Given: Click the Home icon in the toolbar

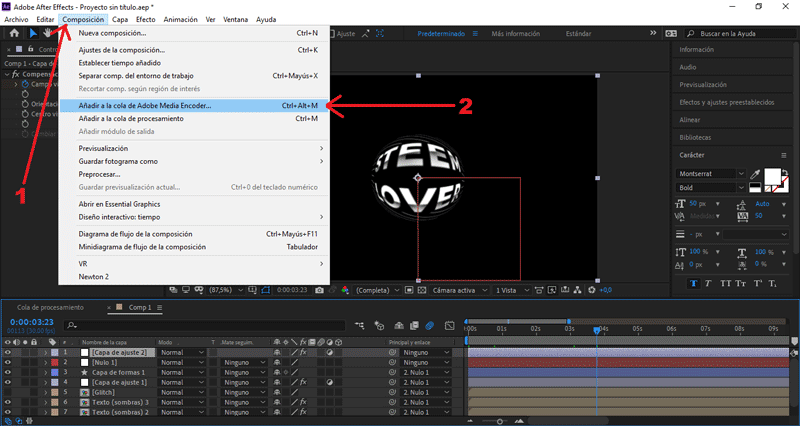Looking at the screenshot, I should (x=14, y=33).
